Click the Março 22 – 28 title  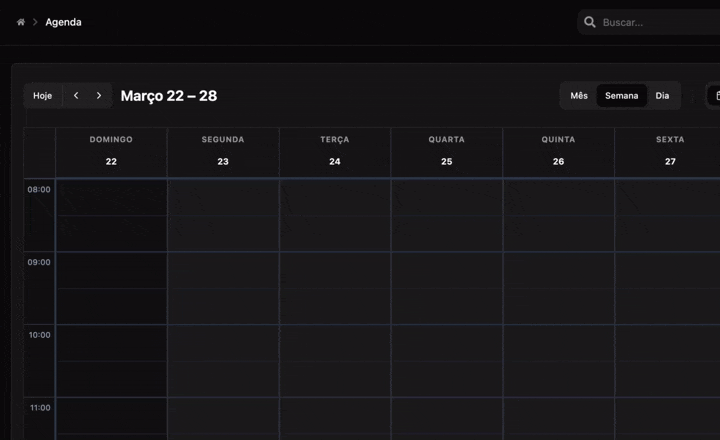tap(169, 96)
